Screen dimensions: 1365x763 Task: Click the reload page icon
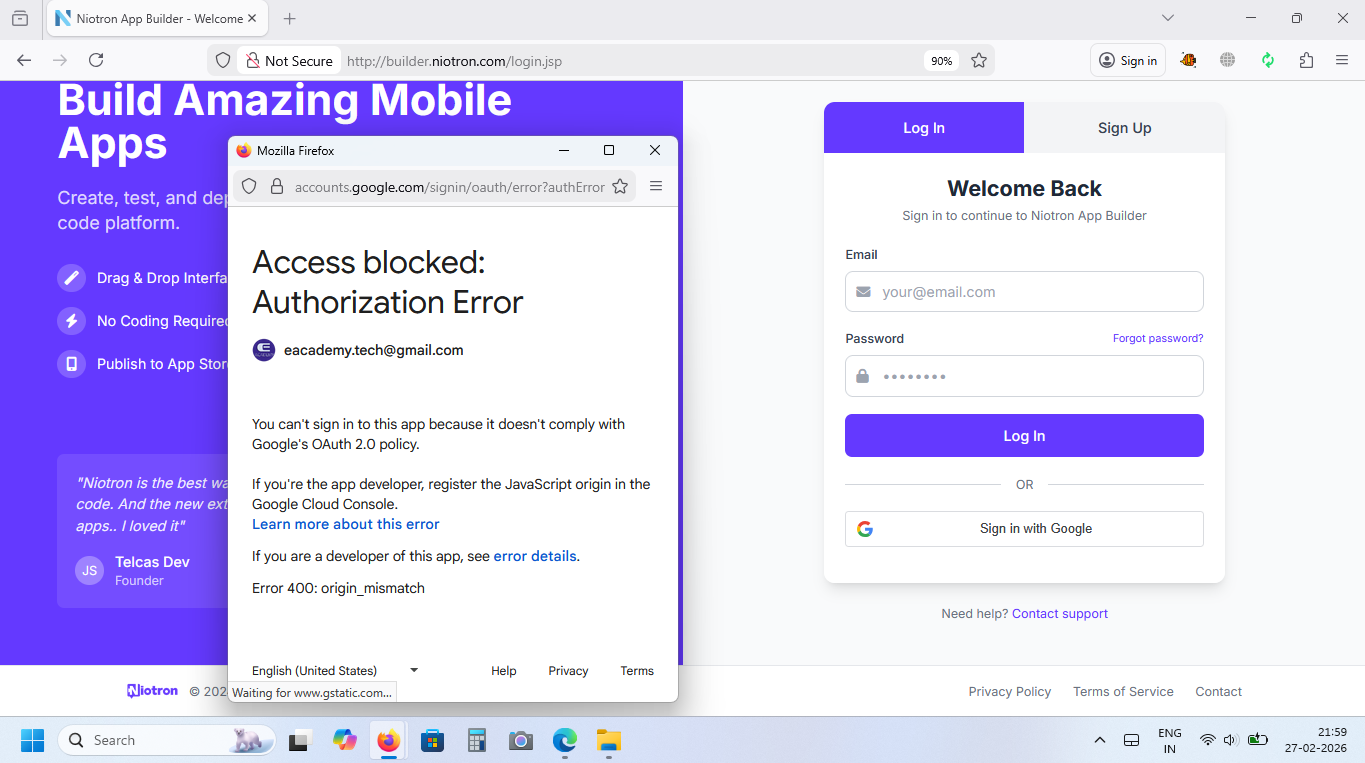96,60
